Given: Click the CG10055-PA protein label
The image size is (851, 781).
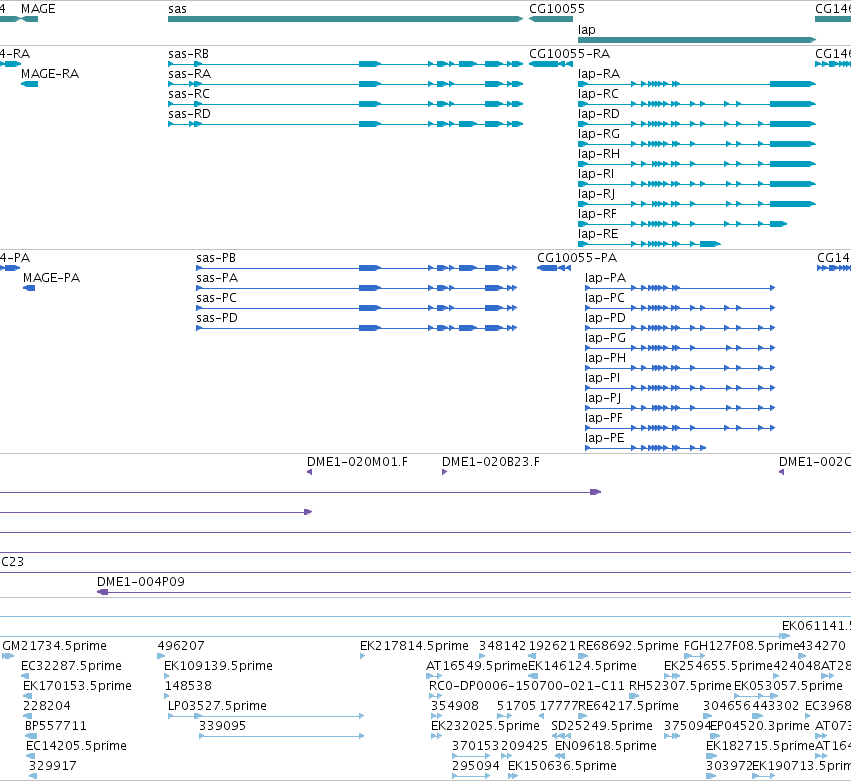Looking at the screenshot, I should pyautogui.click(x=577, y=258).
